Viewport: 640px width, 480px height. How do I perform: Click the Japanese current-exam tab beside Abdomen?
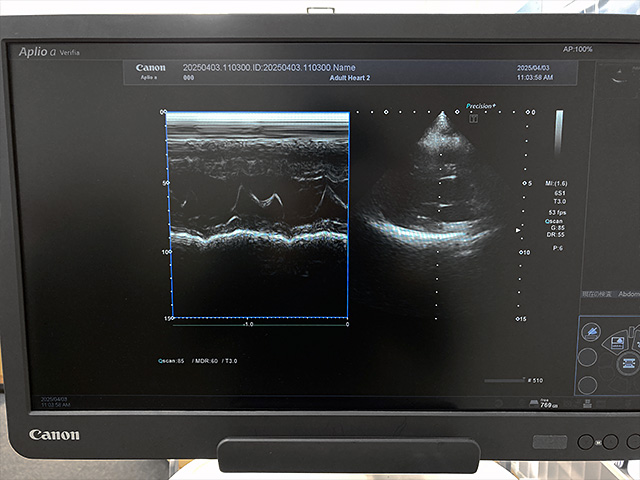point(597,294)
